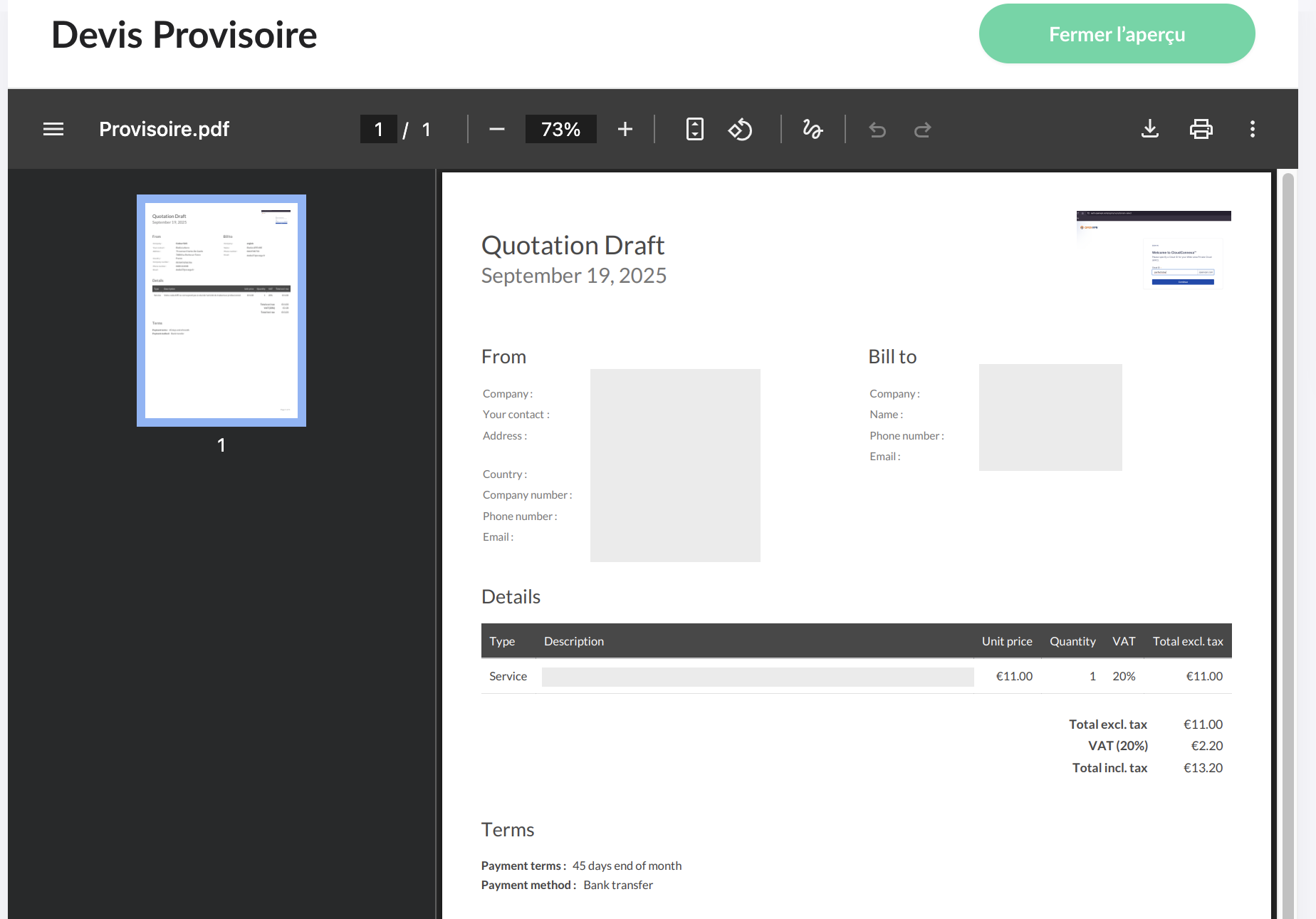Open the more actions three-dot menu

pos(1252,129)
